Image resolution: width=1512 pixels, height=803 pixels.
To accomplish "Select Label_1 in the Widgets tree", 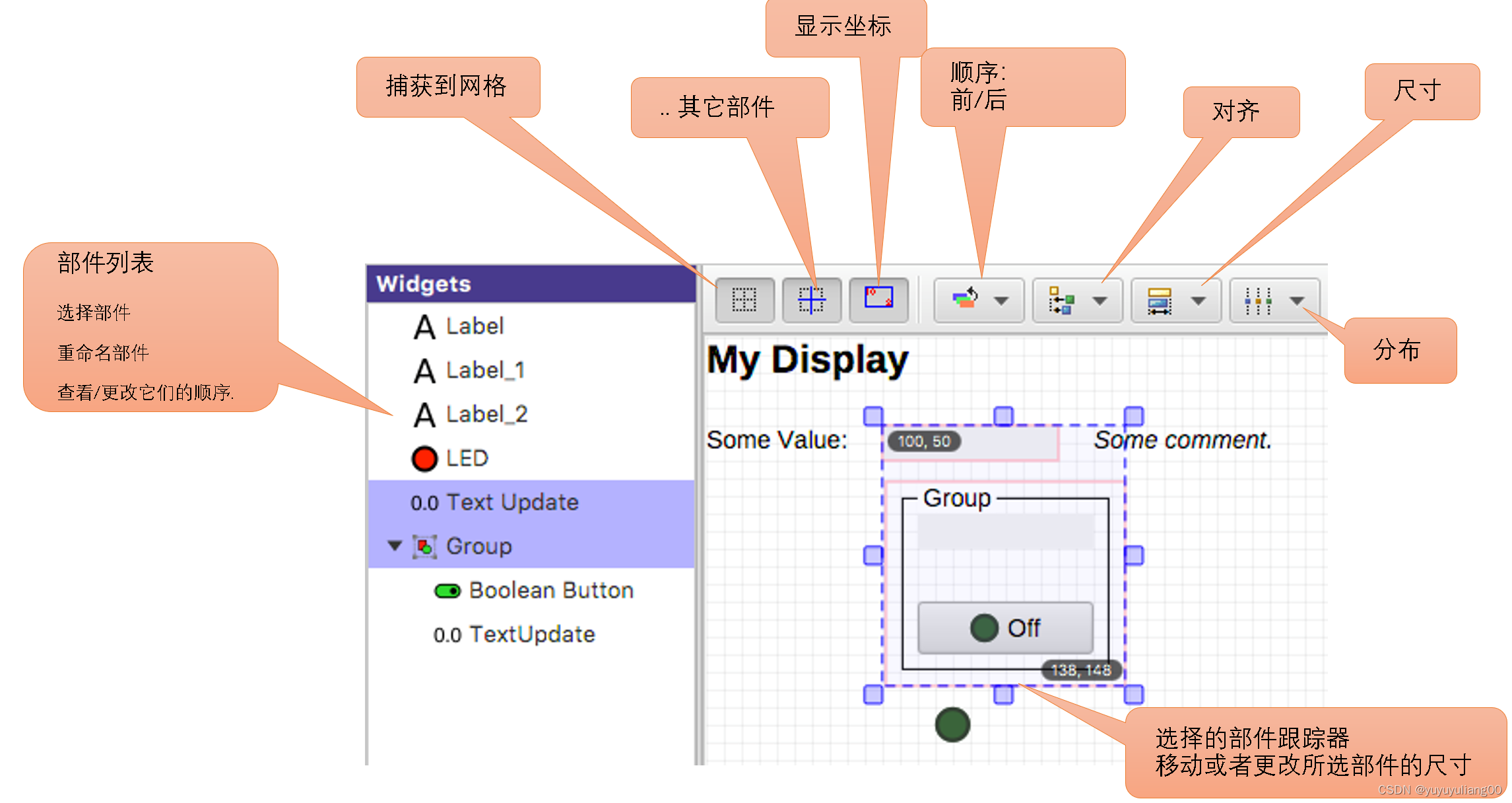I will (x=531, y=370).
